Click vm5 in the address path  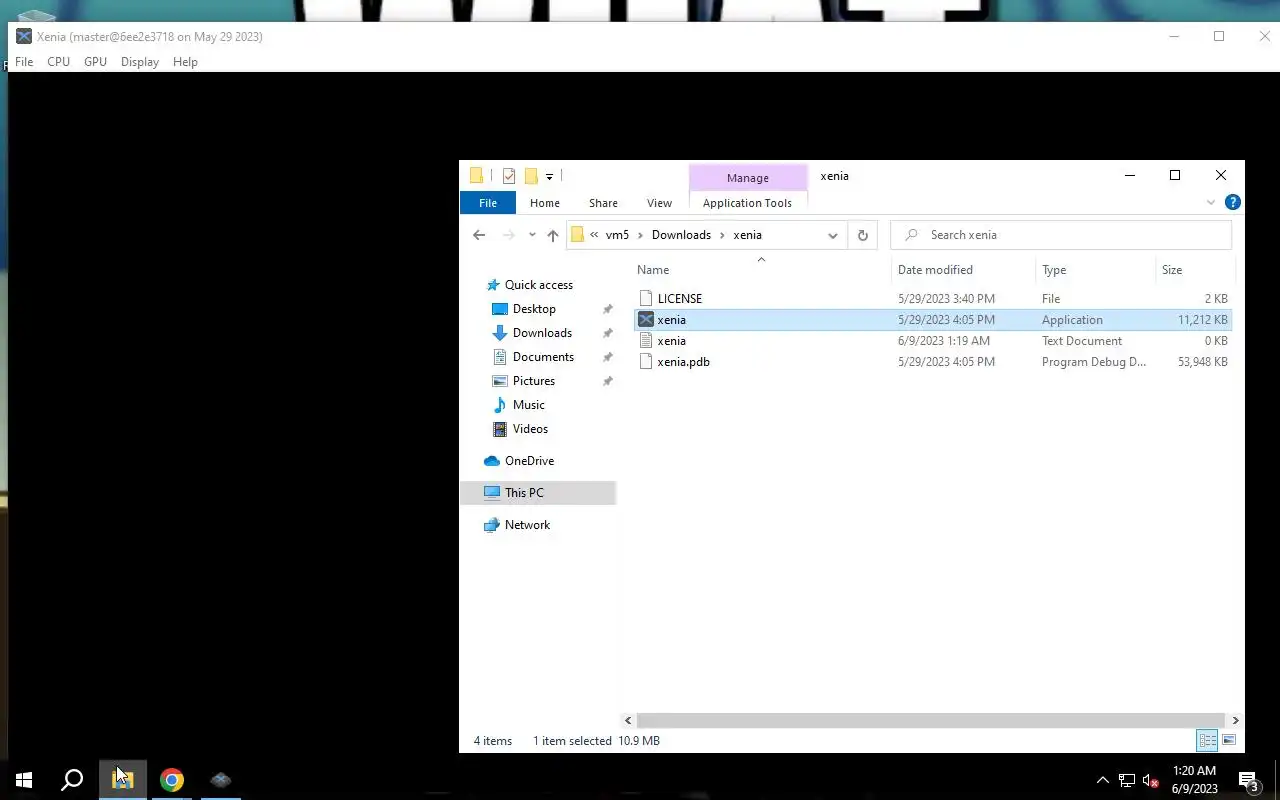(617, 235)
